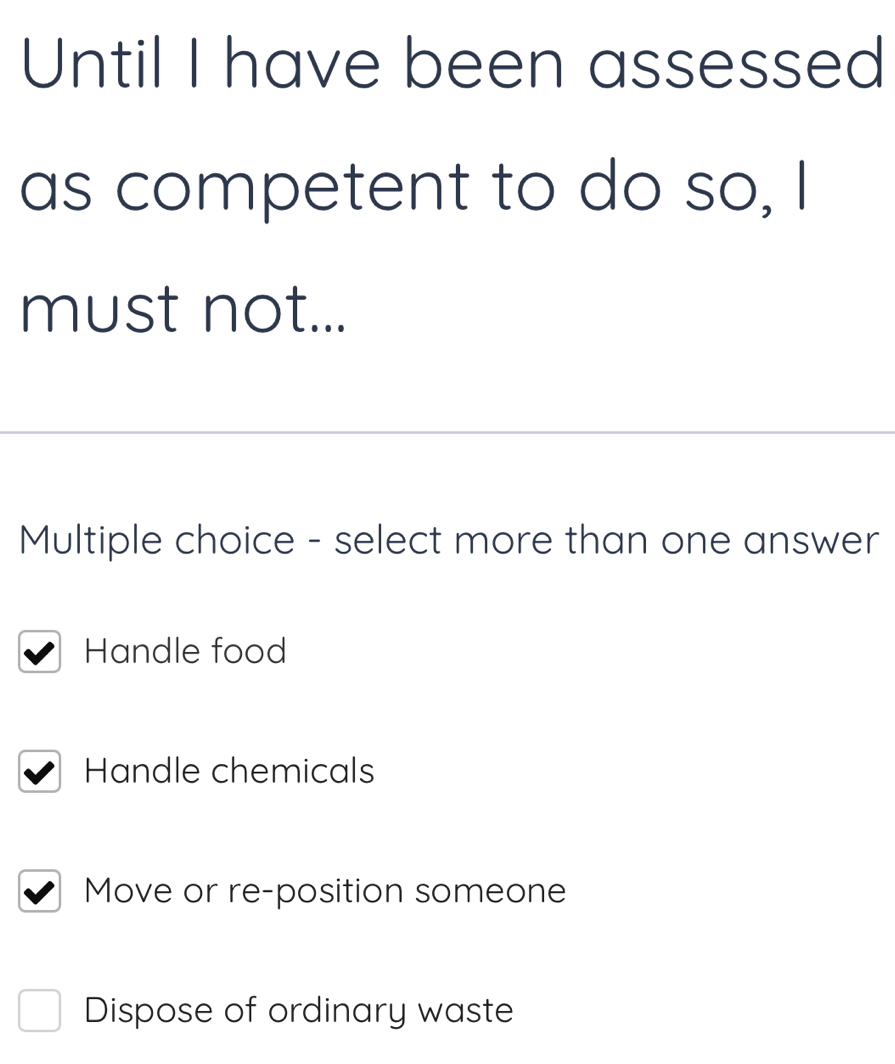Click the 'Move or re-position someone' label

click(x=324, y=891)
